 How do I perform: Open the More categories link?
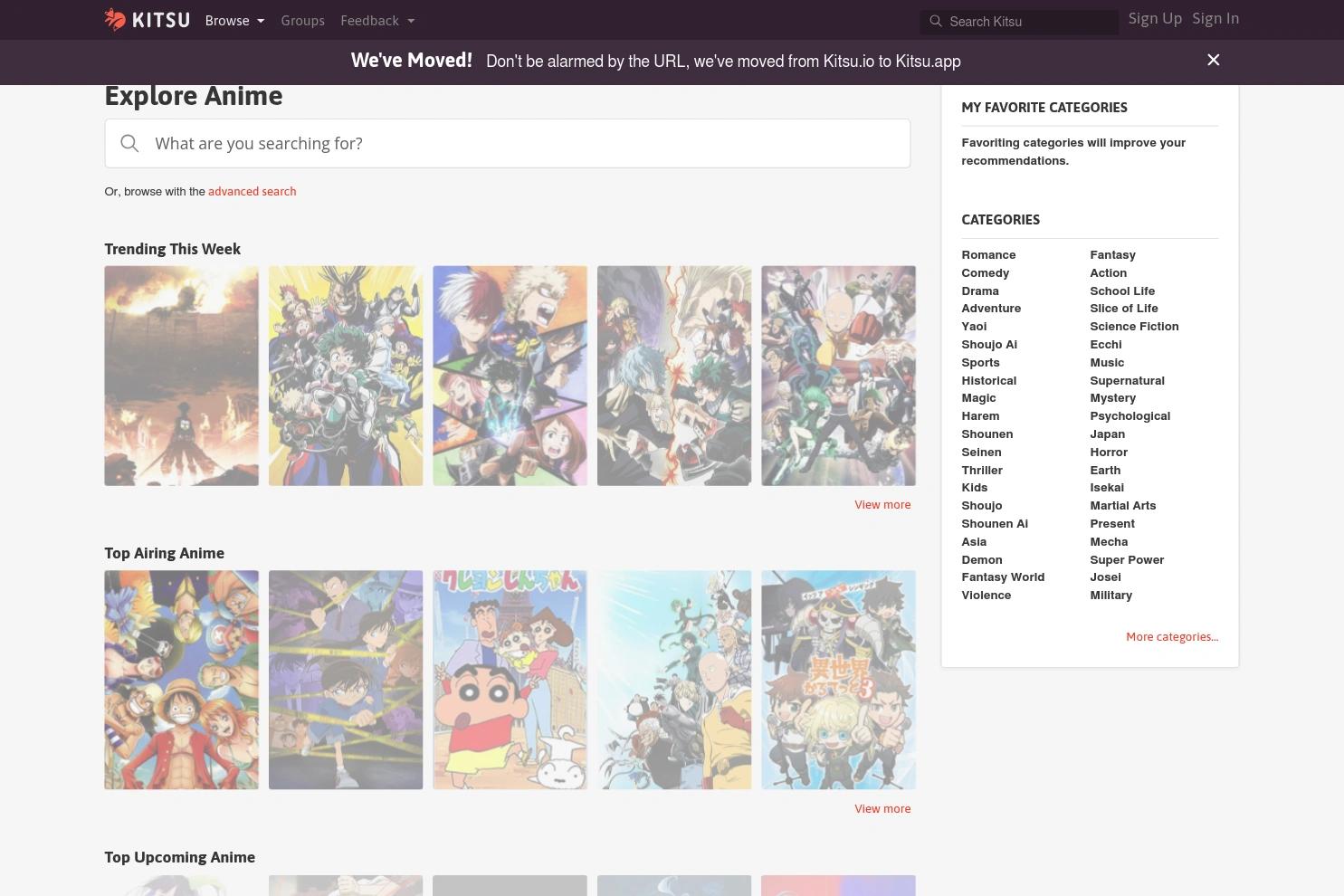point(1172,636)
